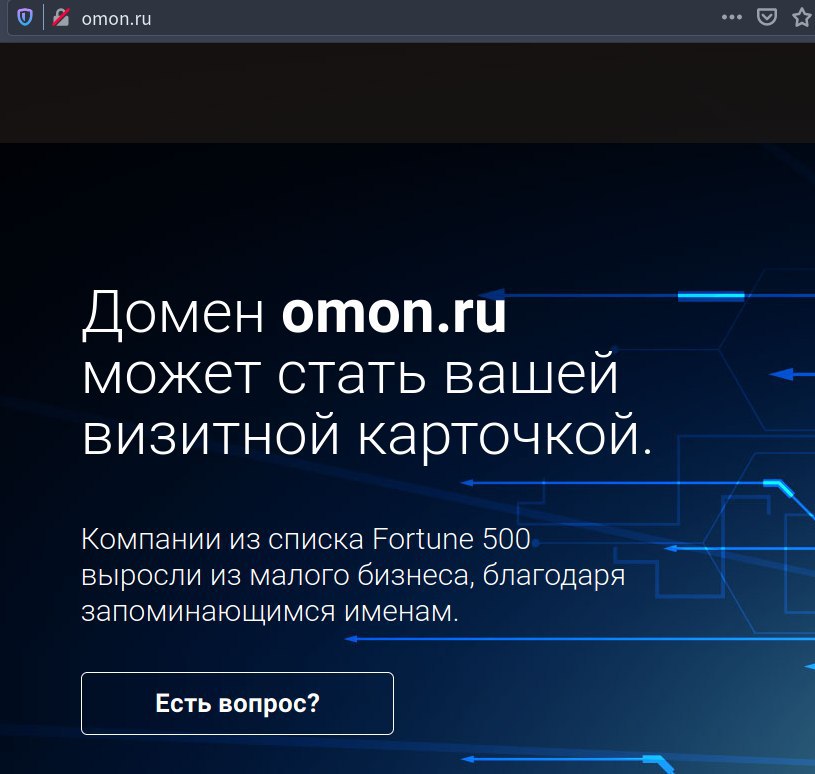The width and height of the screenshot is (815, 774).
Task: Click the "запоминающимся именам." text line
Action: [270, 611]
